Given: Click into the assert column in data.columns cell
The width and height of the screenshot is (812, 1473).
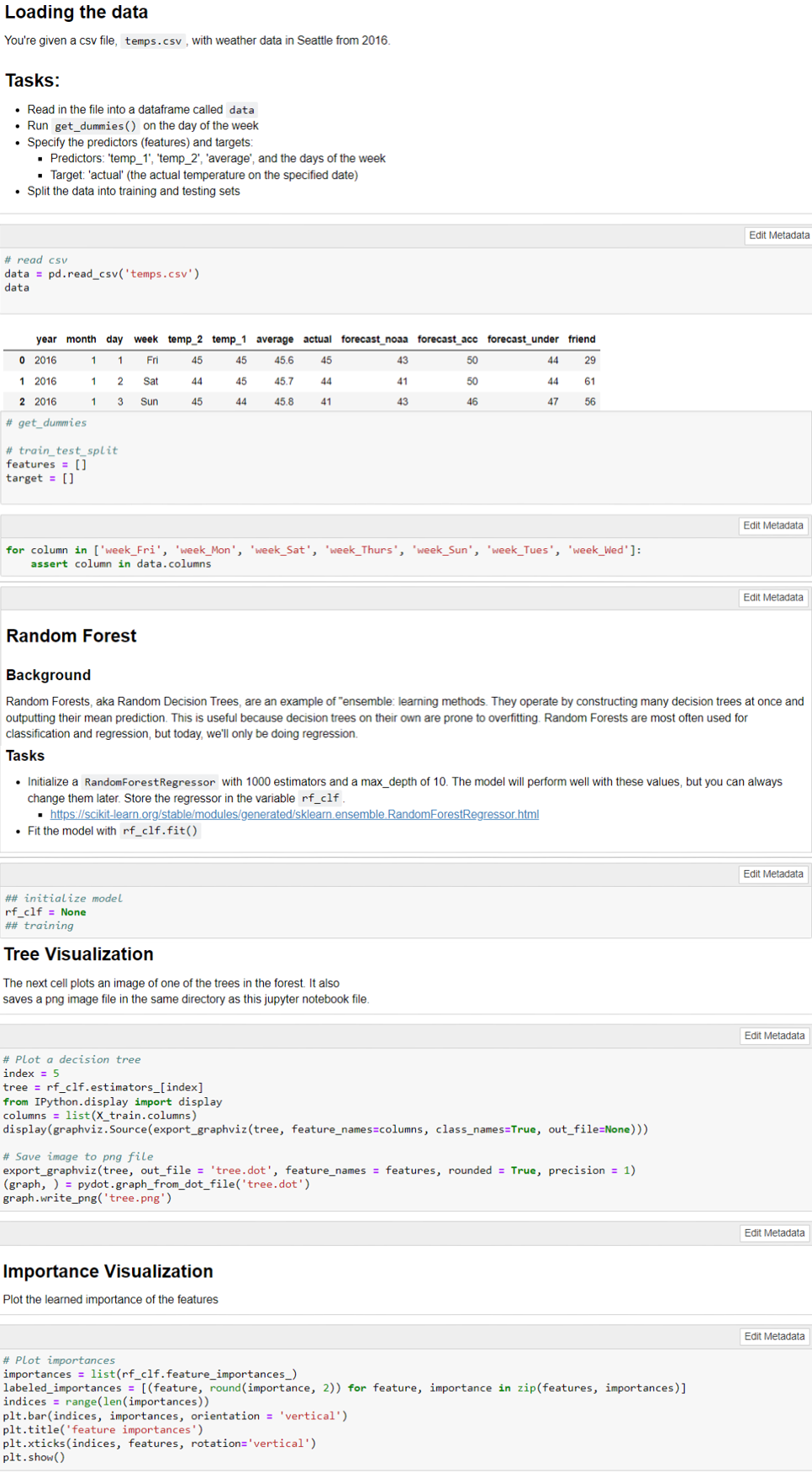Looking at the screenshot, I should coord(406,557).
